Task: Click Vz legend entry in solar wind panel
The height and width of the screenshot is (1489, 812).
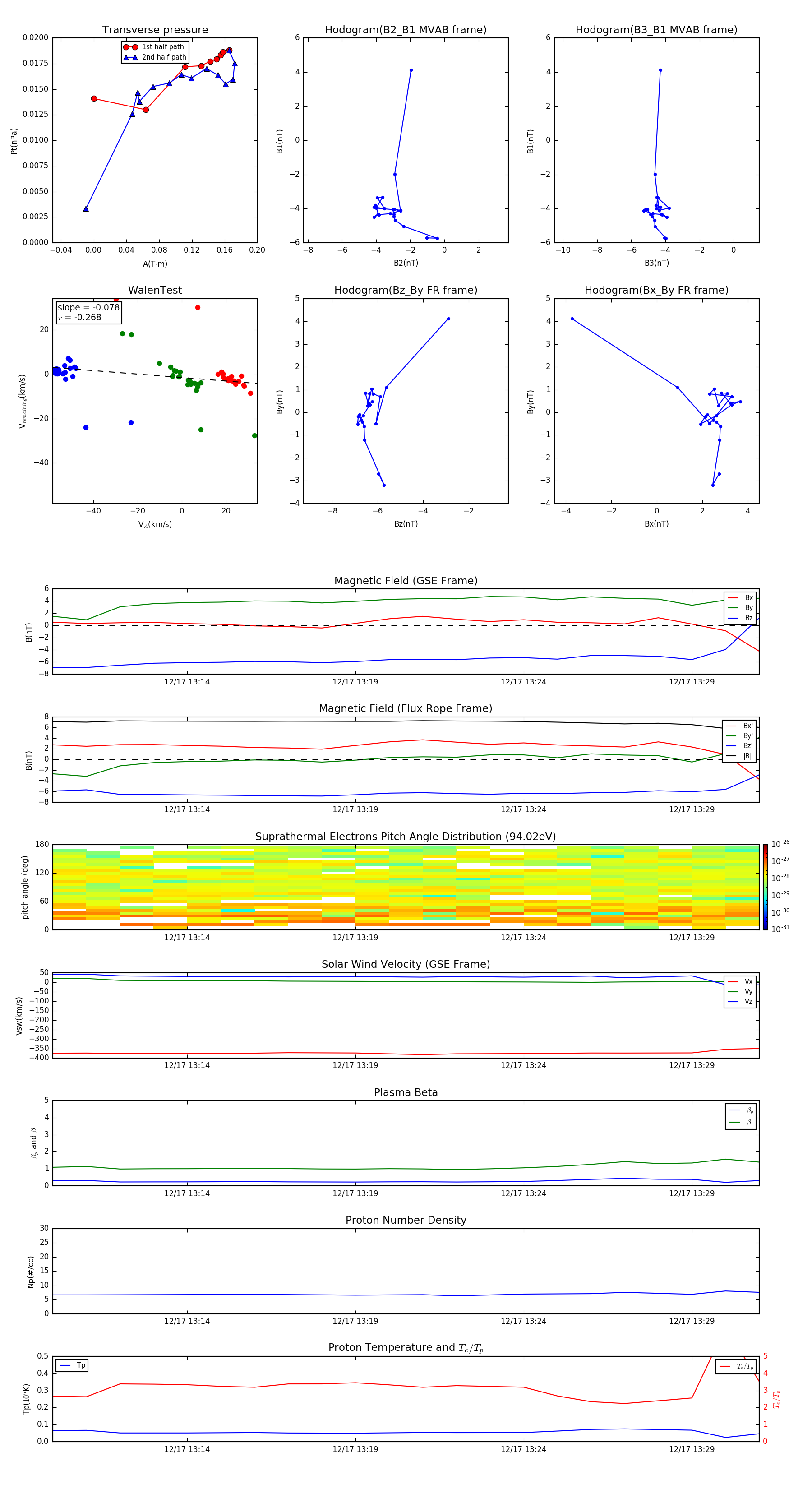Action: pyautogui.click(x=740, y=1002)
